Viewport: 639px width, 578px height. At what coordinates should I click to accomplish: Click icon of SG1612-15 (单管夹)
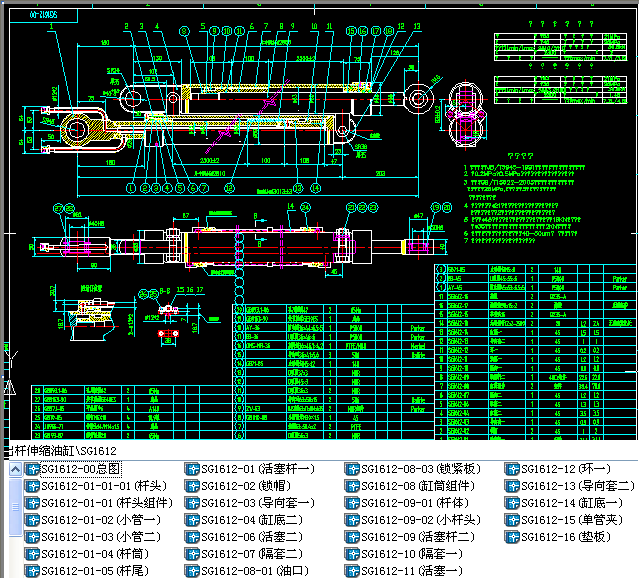[x=512, y=520]
